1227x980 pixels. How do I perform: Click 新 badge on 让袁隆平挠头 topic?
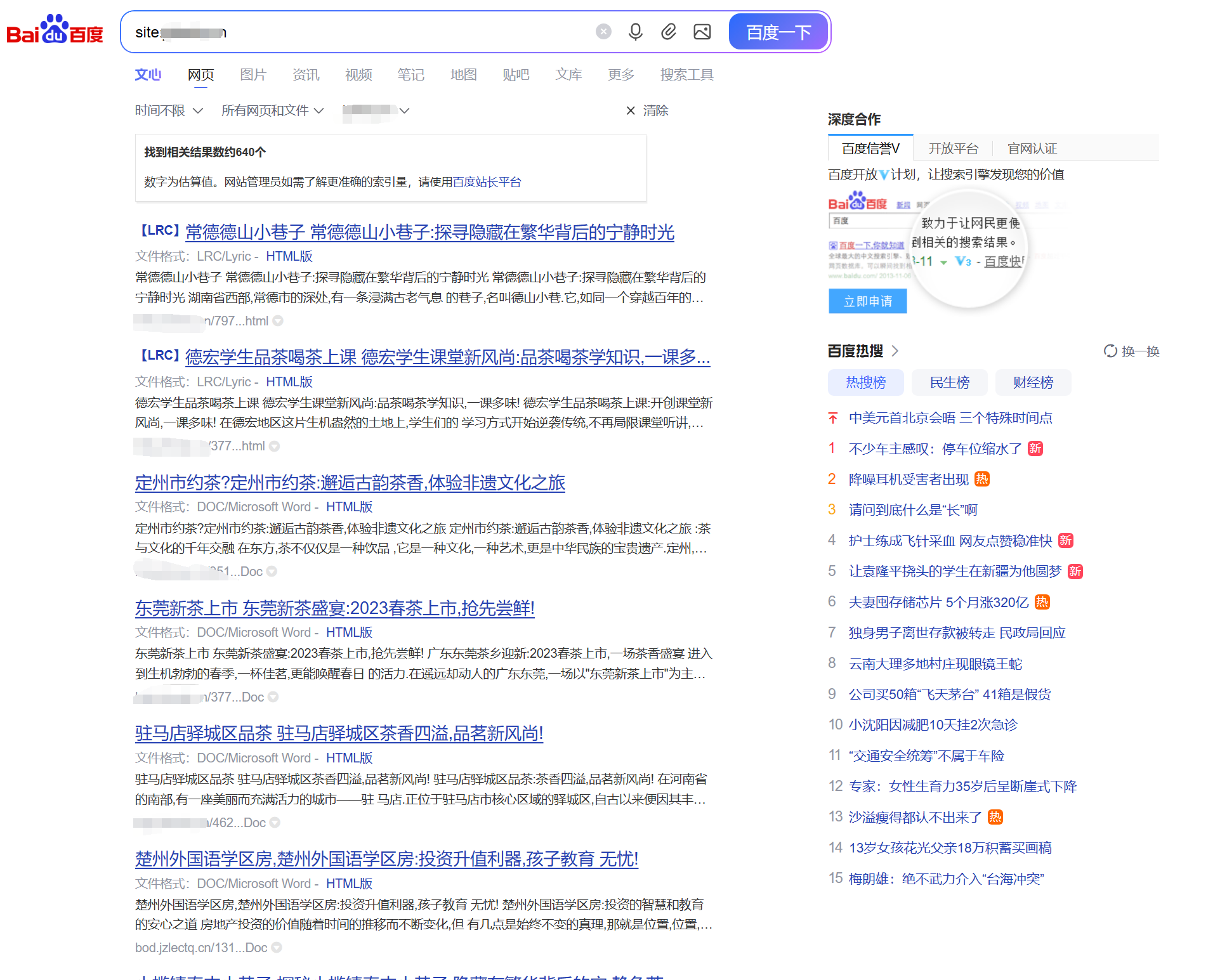click(x=1075, y=572)
